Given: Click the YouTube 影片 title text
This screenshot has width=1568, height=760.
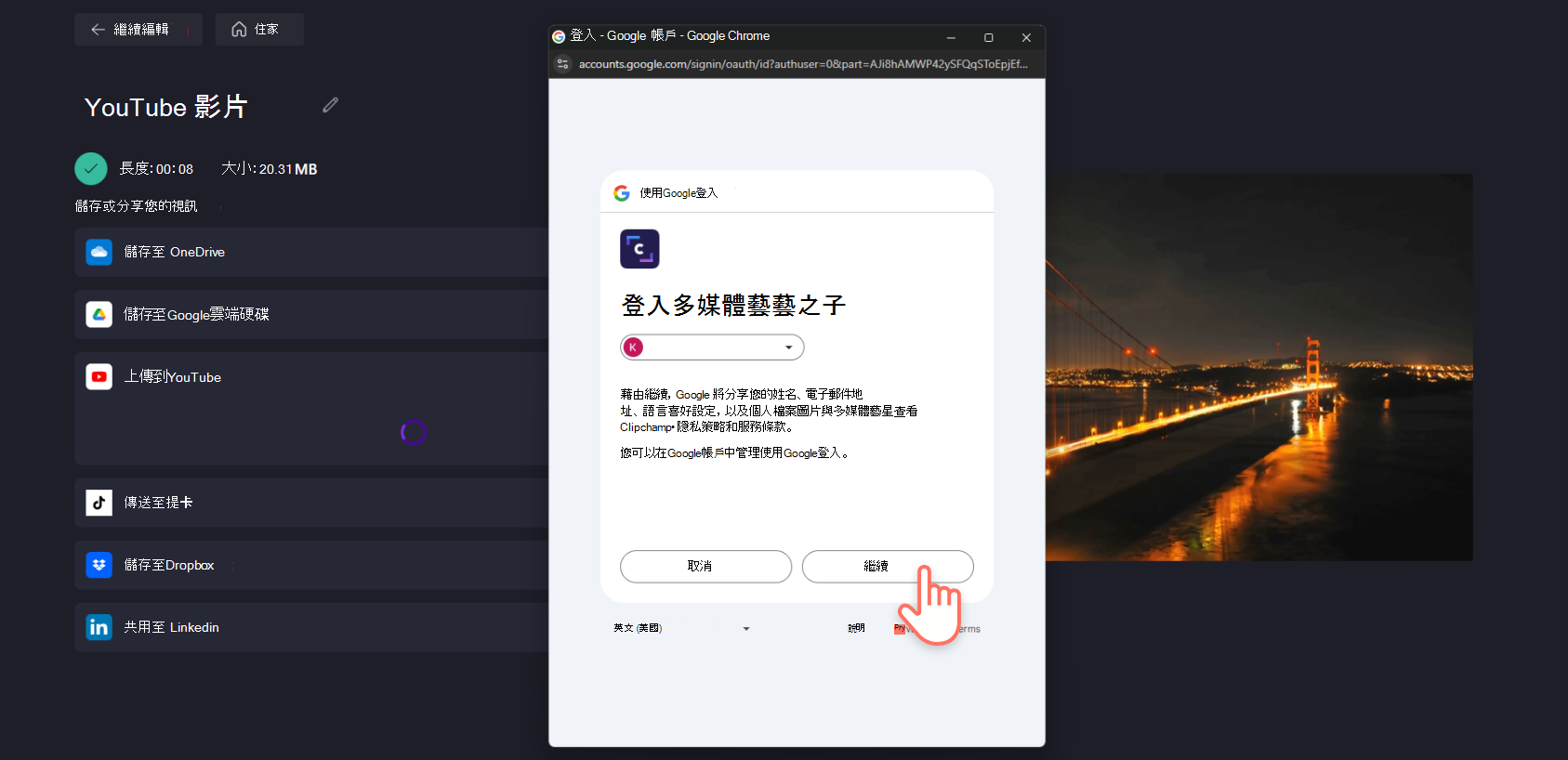Looking at the screenshot, I should pyautogui.click(x=165, y=108).
